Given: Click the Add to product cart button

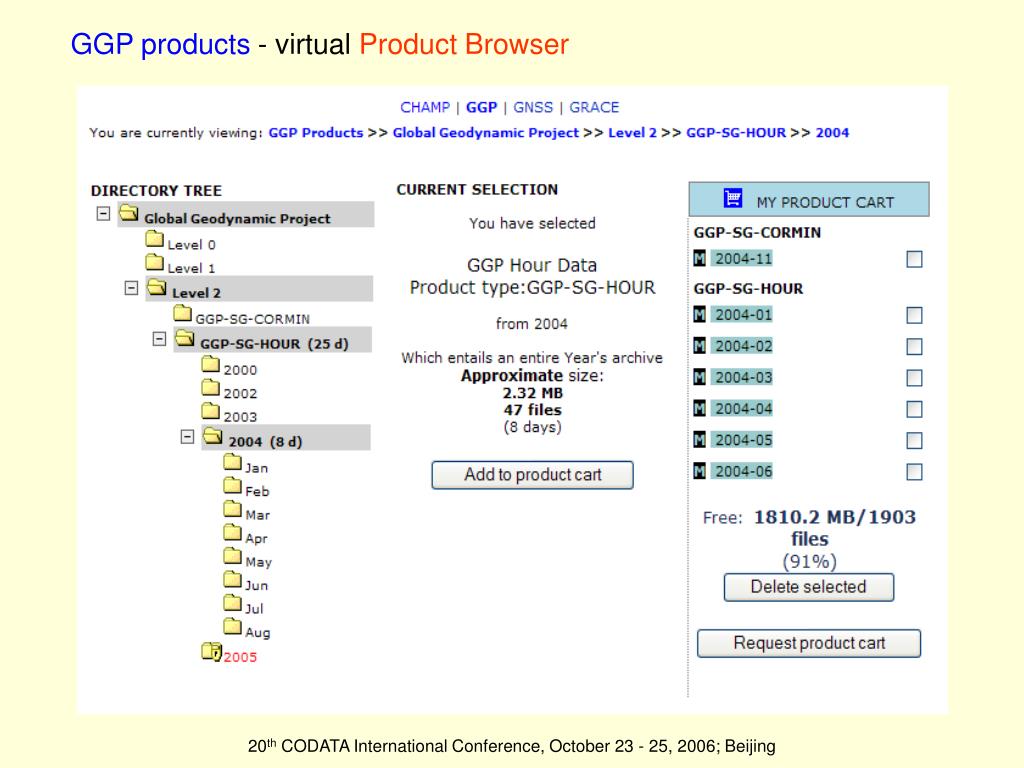Looking at the screenshot, I should [x=532, y=475].
